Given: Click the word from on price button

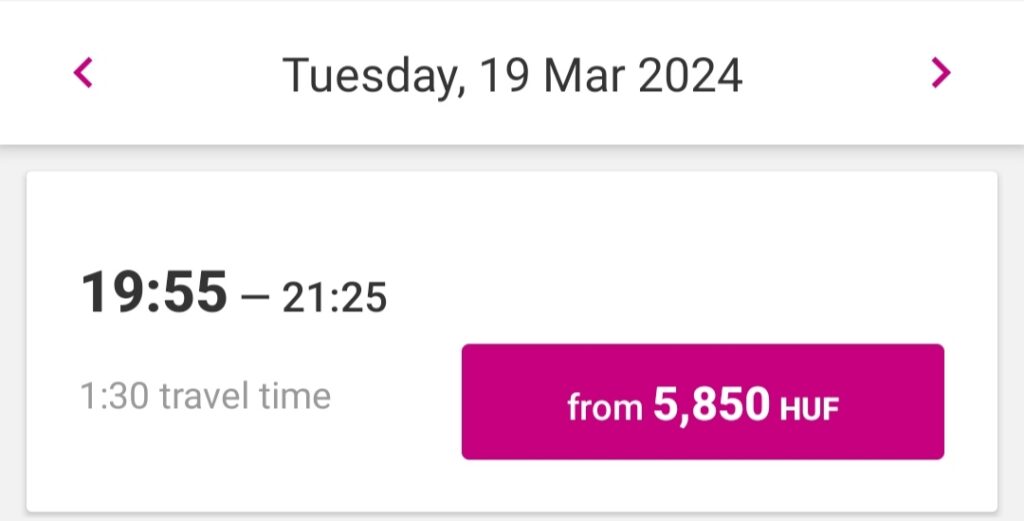Looking at the screenshot, I should [605, 407].
